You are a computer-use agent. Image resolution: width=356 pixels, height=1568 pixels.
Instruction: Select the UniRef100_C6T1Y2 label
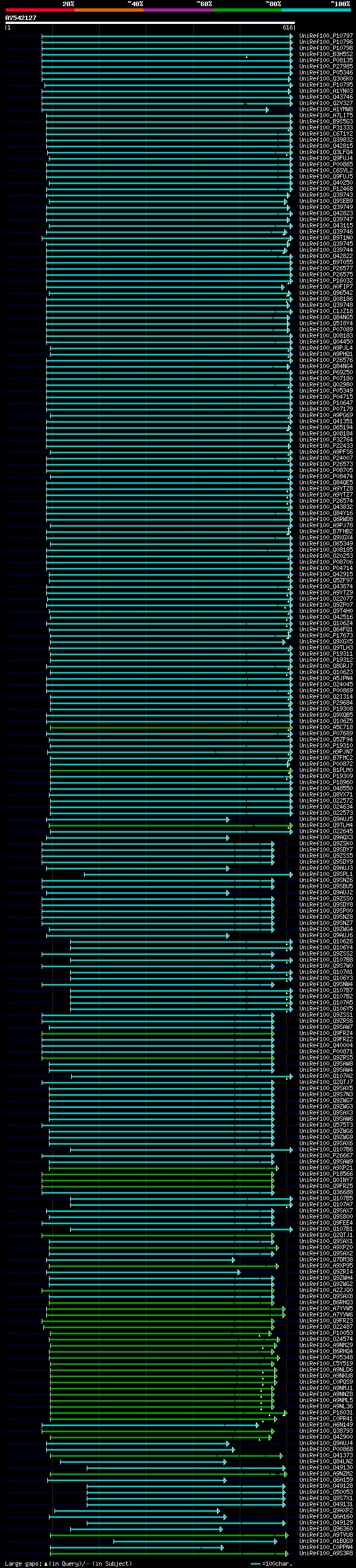[x=326, y=134]
